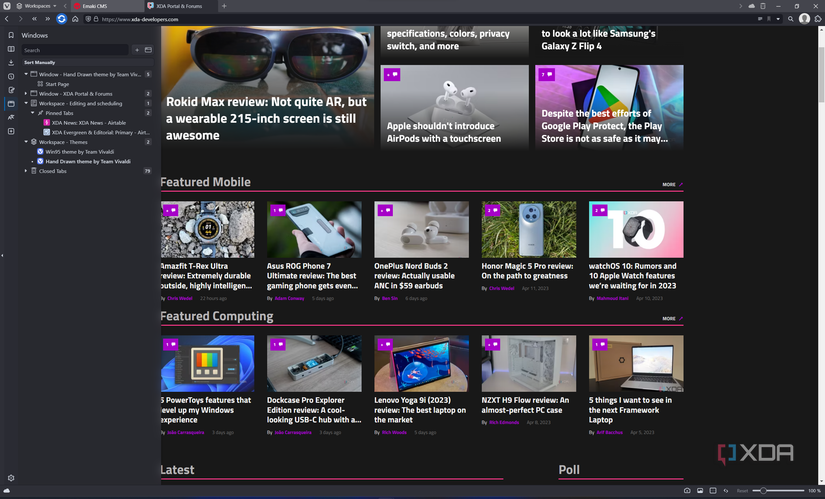The width and height of the screenshot is (825, 499).
Task: Adjust the page zoom slider
Action: coord(779,491)
